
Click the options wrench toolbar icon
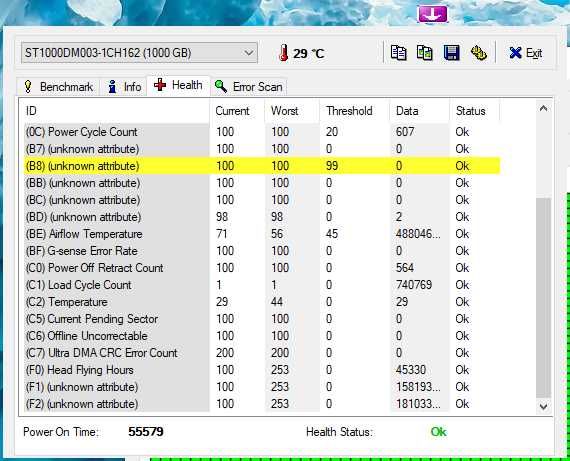click(479, 53)
